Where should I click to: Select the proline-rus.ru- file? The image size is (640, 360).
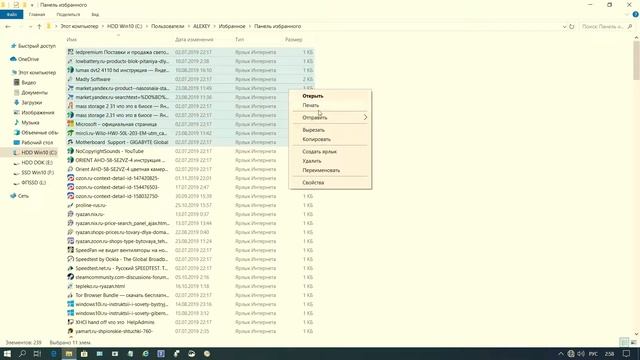[91, 205]
